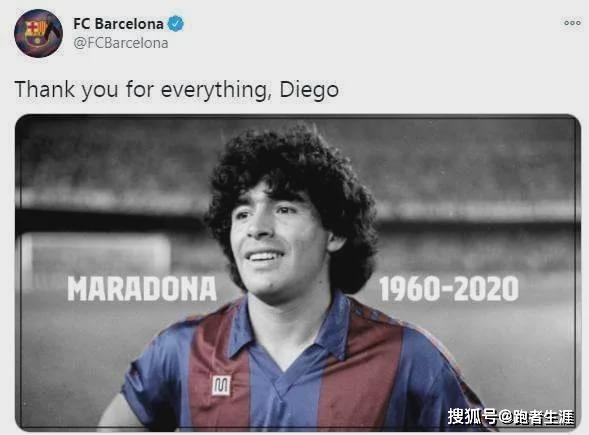The image size is (589, 435).
Task: Click the Barcelona crest inside the avatar
Action: [x=36, y=32]
